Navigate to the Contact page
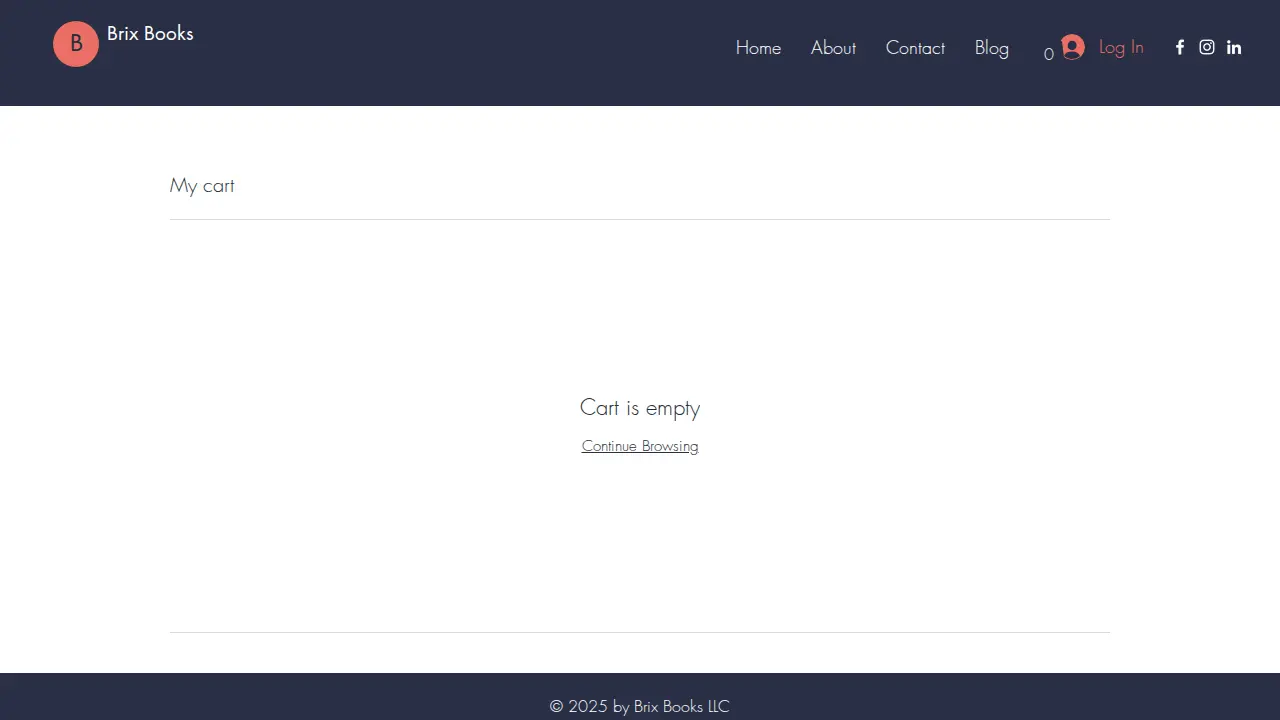Image resolution: width=1280 pixels, height=720 pixels. pos(915,48)
